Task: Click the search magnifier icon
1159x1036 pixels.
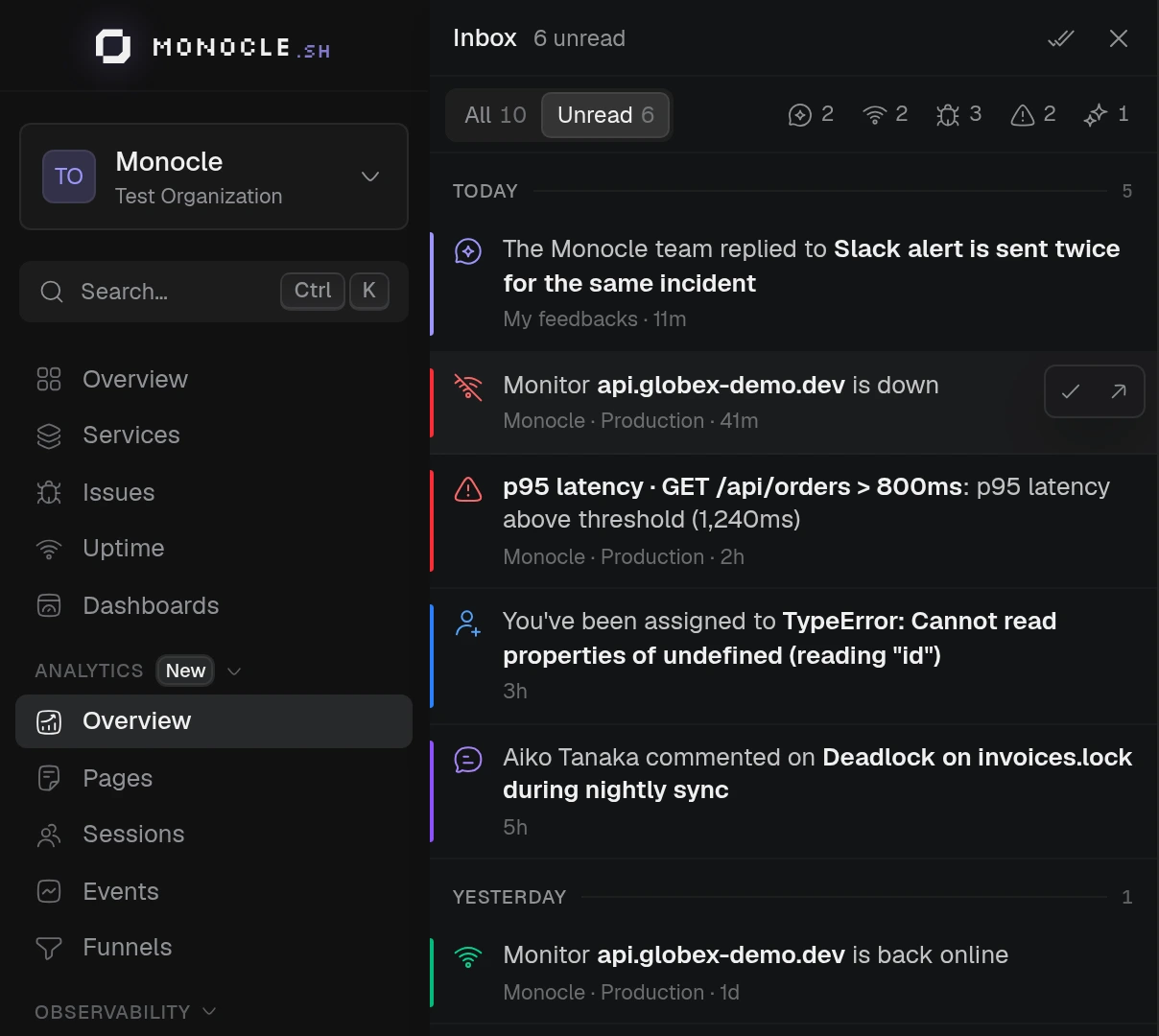Action: (52, 292)
